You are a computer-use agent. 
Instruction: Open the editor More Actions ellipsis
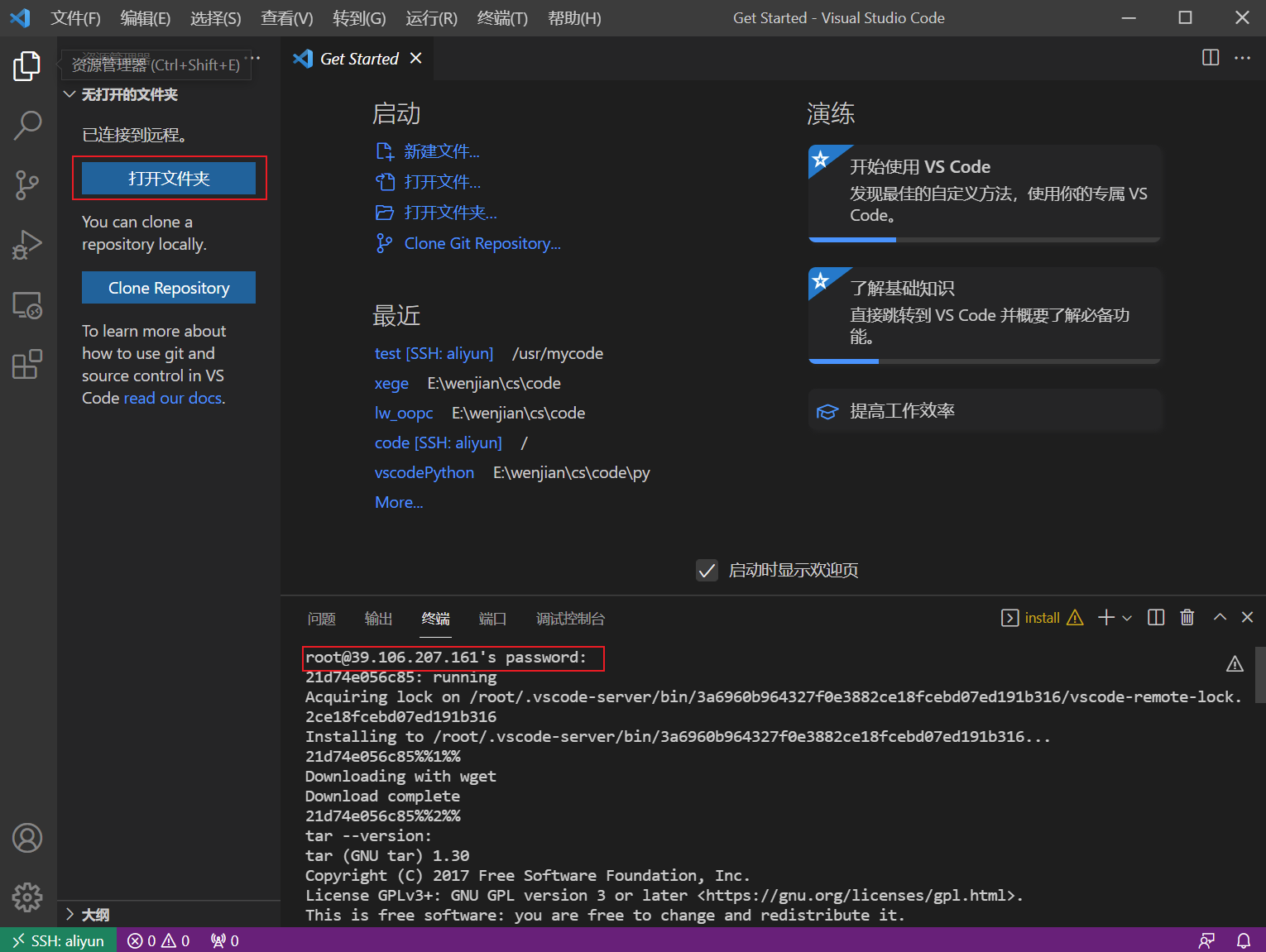[x=1242, y=58]
